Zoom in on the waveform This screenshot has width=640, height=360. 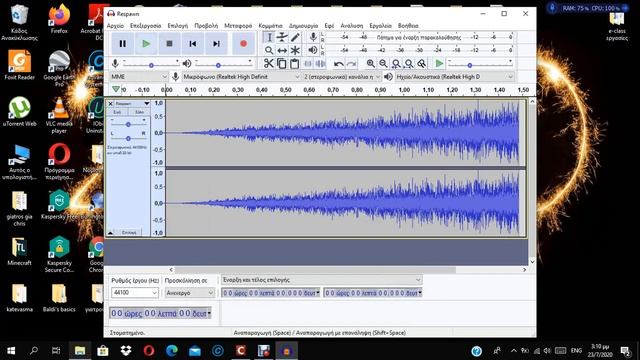pos(370,64)
